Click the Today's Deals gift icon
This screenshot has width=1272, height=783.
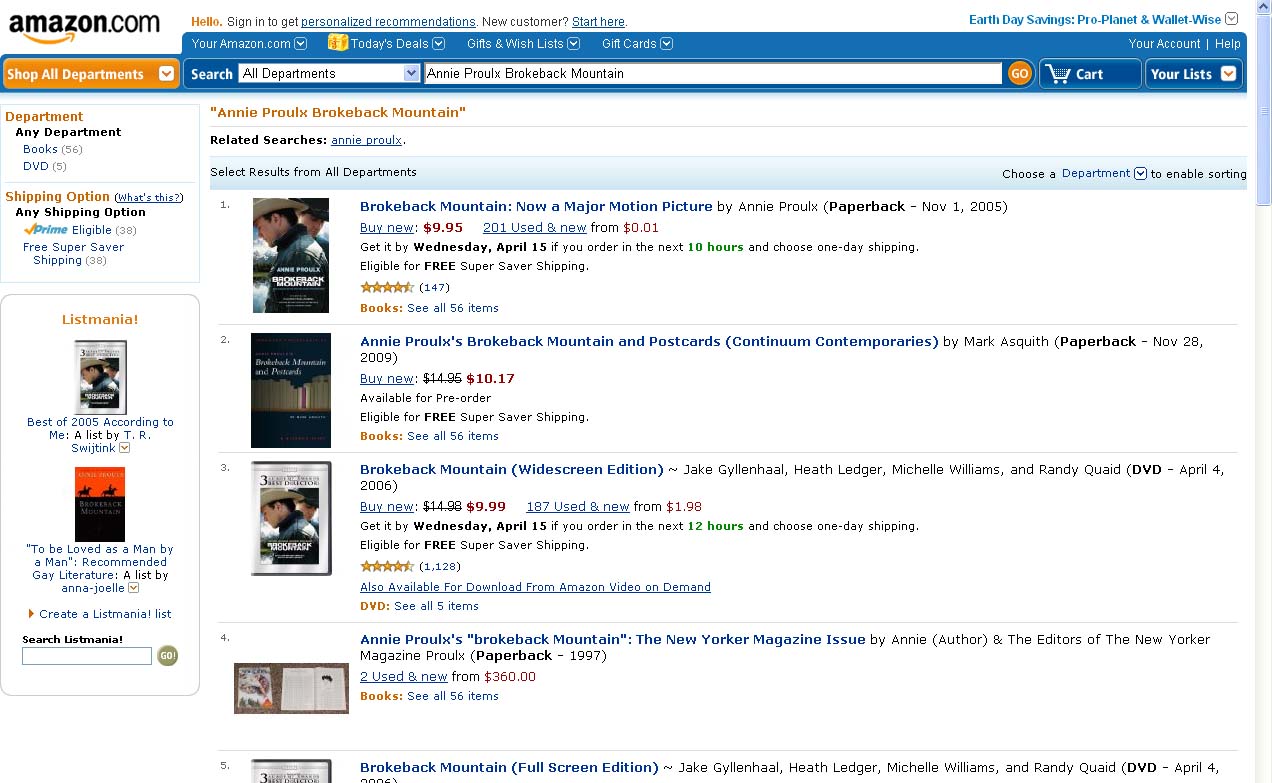[x=337, y=43]
